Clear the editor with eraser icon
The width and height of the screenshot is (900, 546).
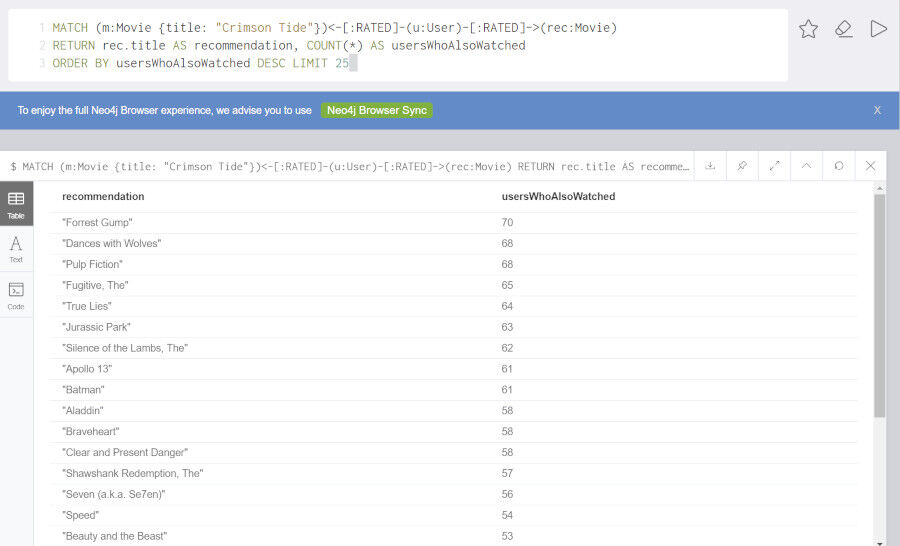click(x=843, y=29)
